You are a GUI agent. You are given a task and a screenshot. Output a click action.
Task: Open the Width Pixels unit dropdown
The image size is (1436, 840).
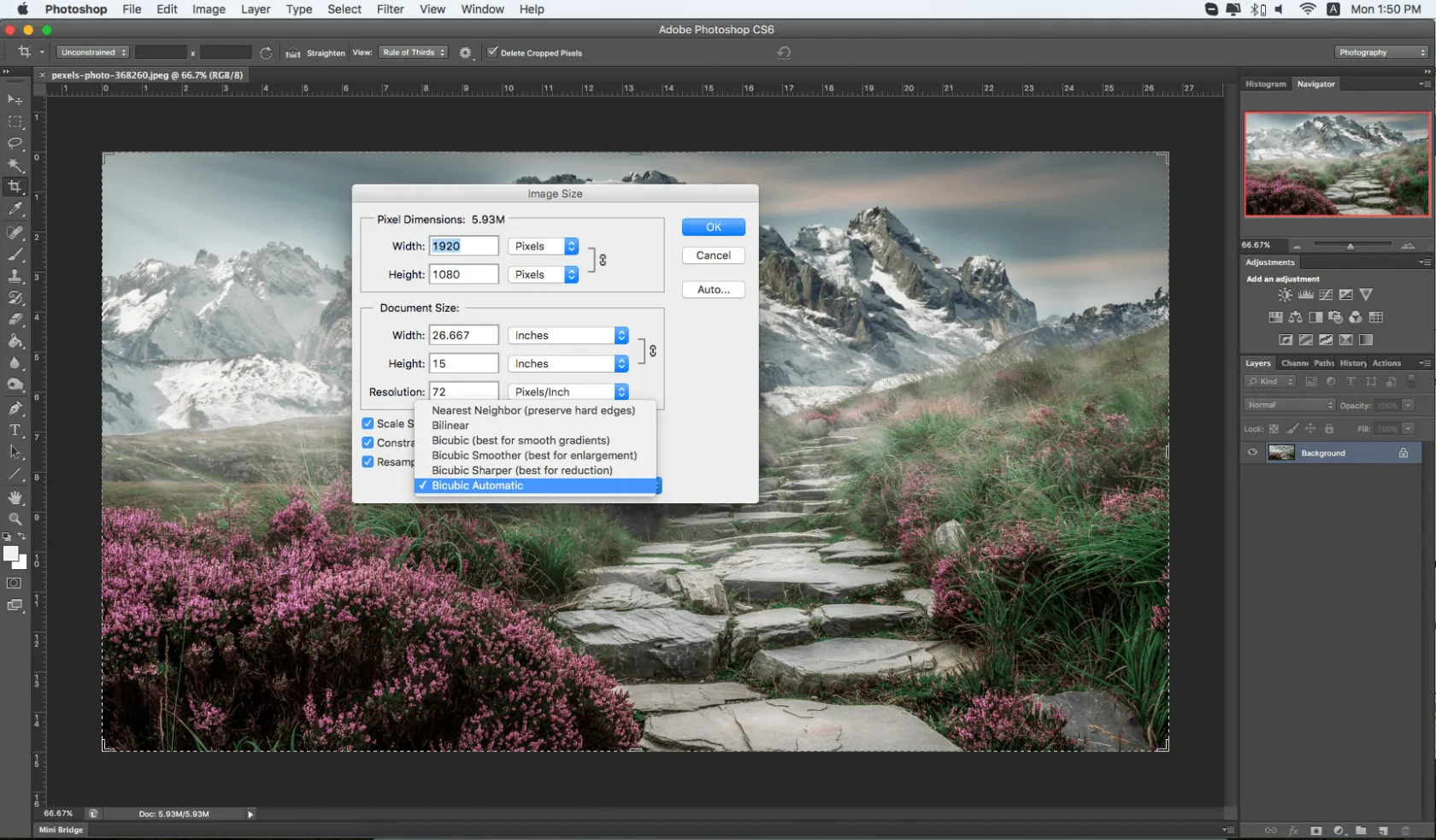point(544,246)
